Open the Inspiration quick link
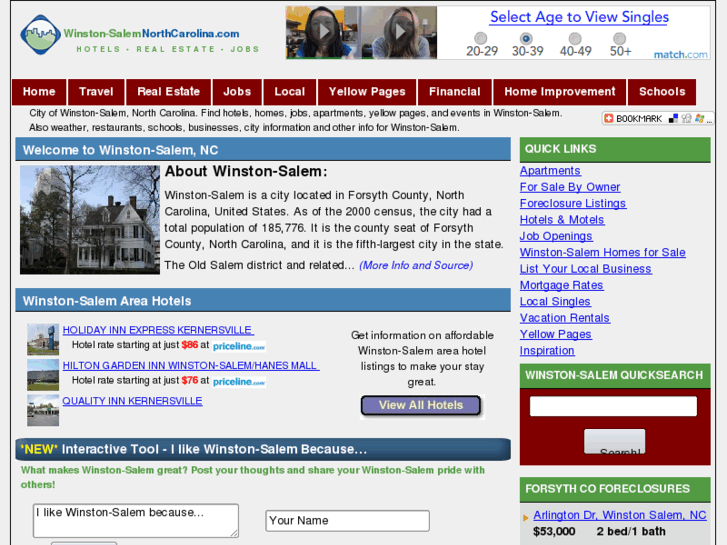This screenshot has width=727, height=545. [547, 351]
